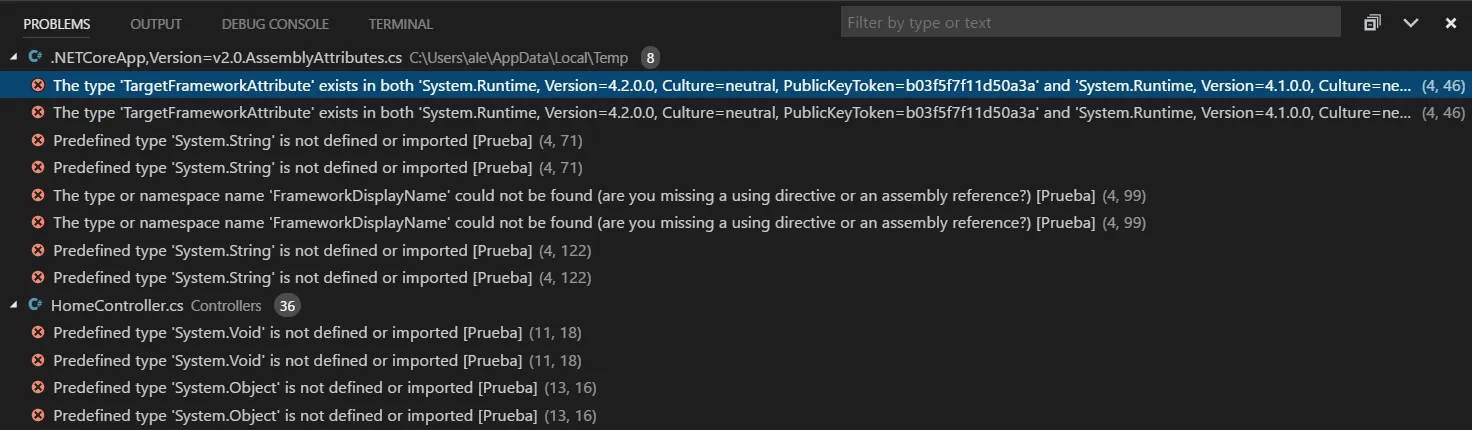The height and width of the screenshot is (430, 1472).
Task: Collapse the HomeController.cs problems group
Action: (14, 305)
